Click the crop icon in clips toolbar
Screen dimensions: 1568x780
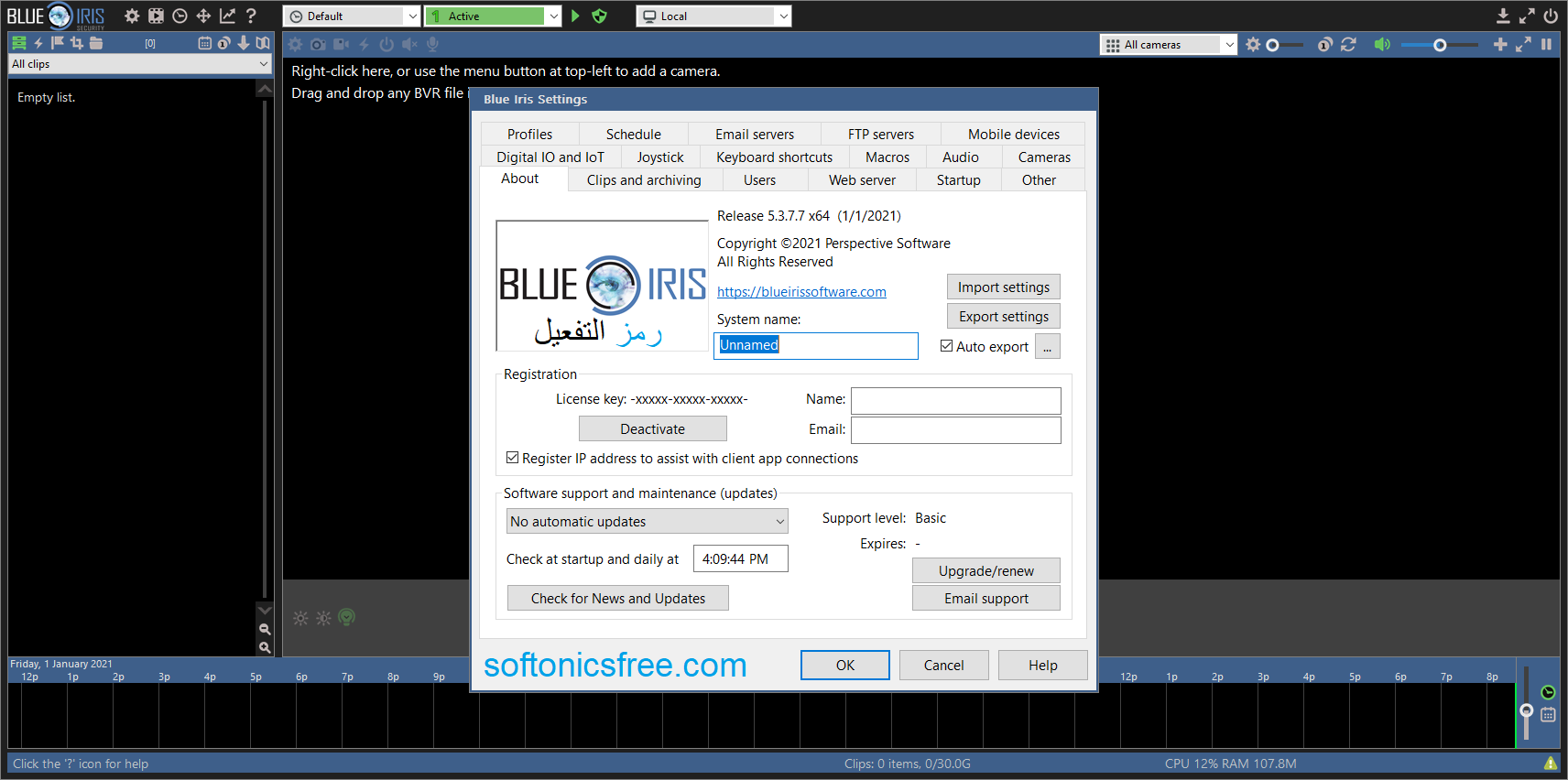click(x=77, y=43)
